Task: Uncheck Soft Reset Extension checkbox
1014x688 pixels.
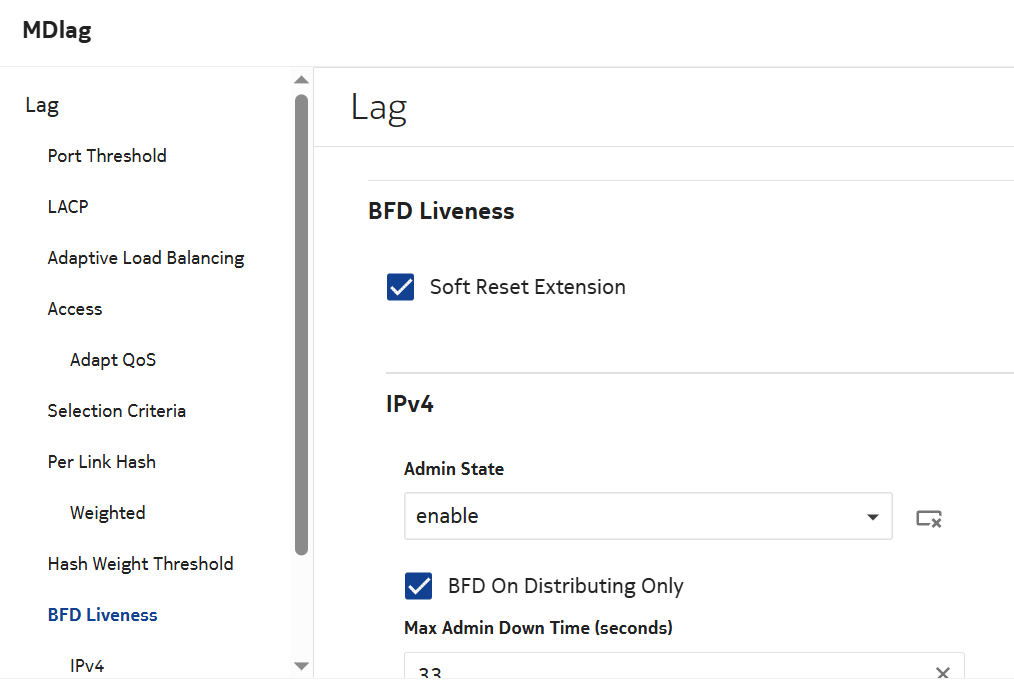Action: [x=401, y=288]
